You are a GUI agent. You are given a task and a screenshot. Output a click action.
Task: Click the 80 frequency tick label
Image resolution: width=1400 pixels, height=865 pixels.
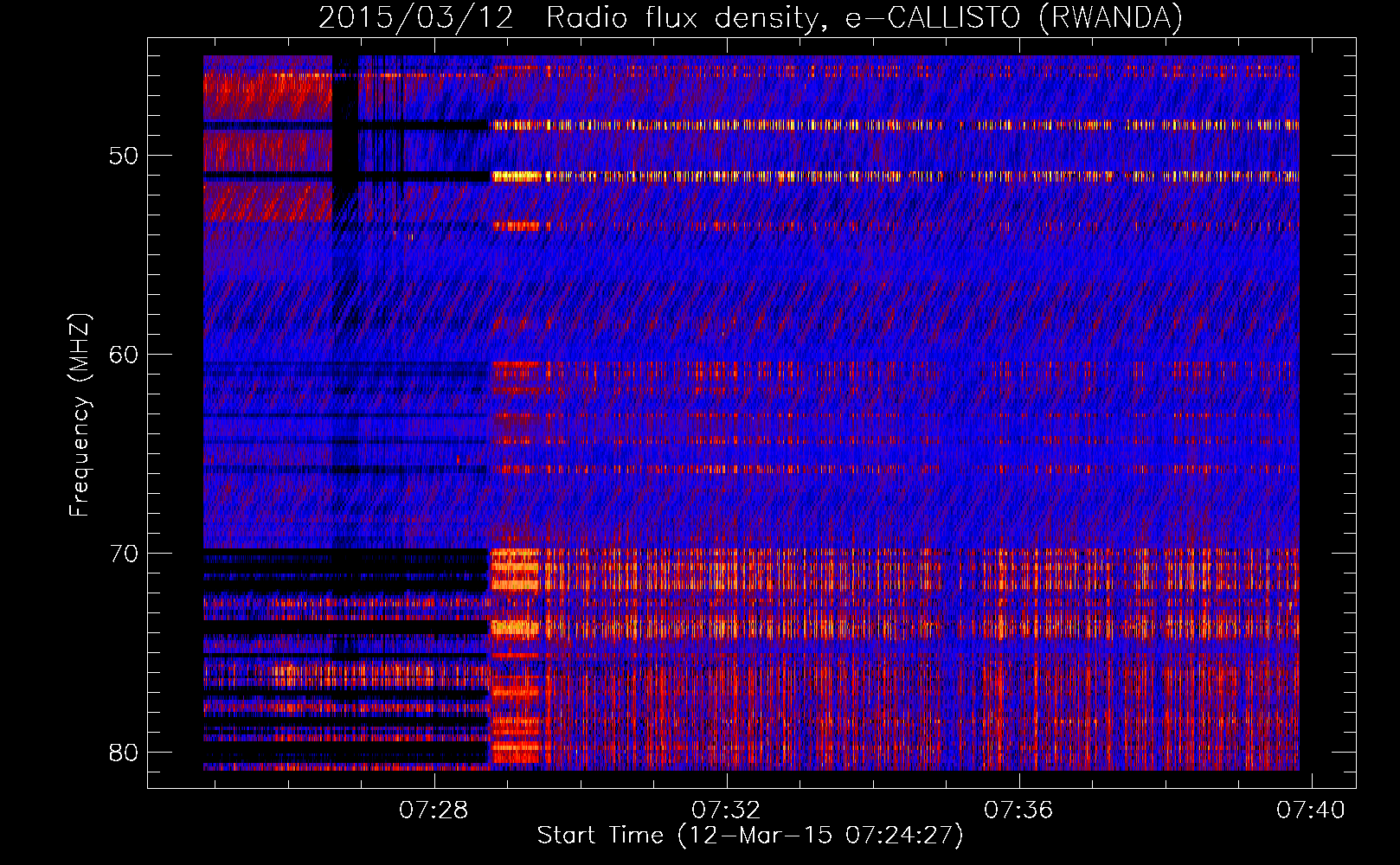point(124,753)
